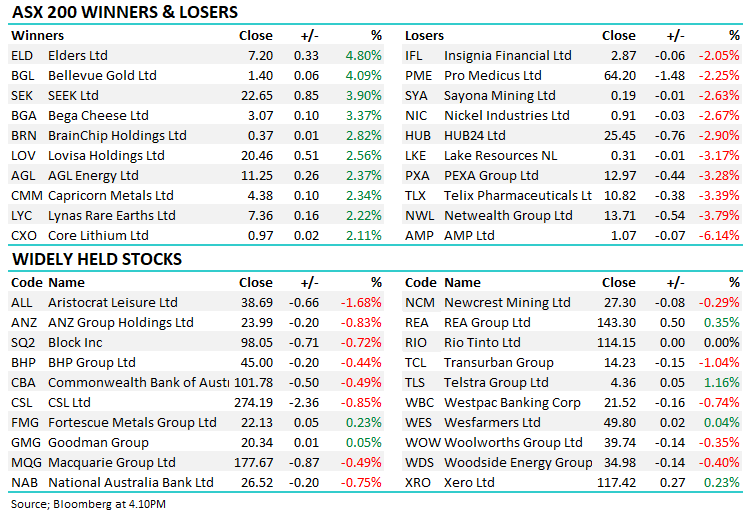Select the Pro Medicus Ltd close price
Image resolution: width=748 pixels, height=517 pixels.
click(618, 76)
